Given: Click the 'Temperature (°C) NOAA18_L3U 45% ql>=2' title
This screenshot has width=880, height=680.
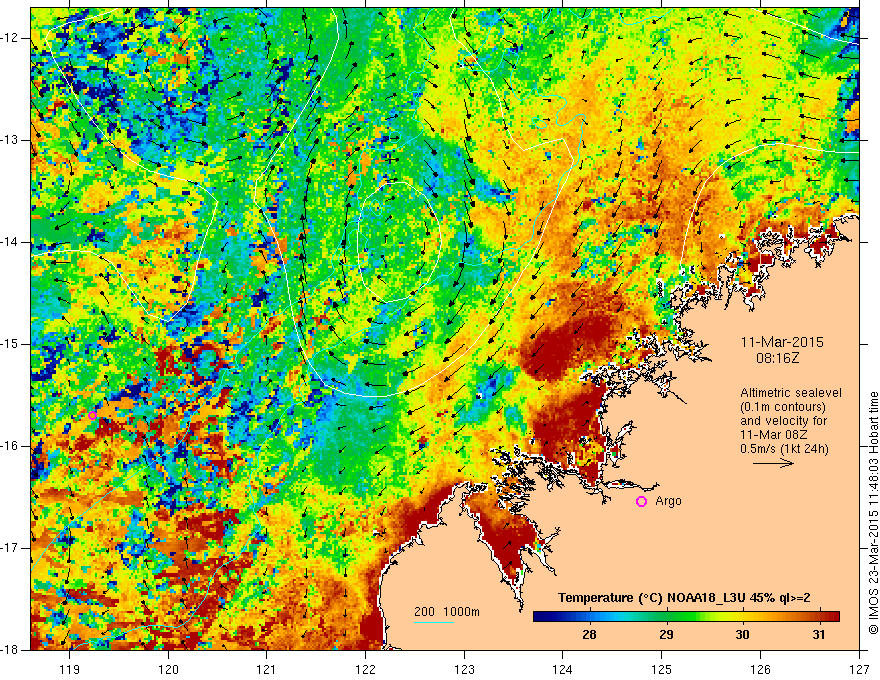Looking at the screenshot, I should click(x=684, y=598).
